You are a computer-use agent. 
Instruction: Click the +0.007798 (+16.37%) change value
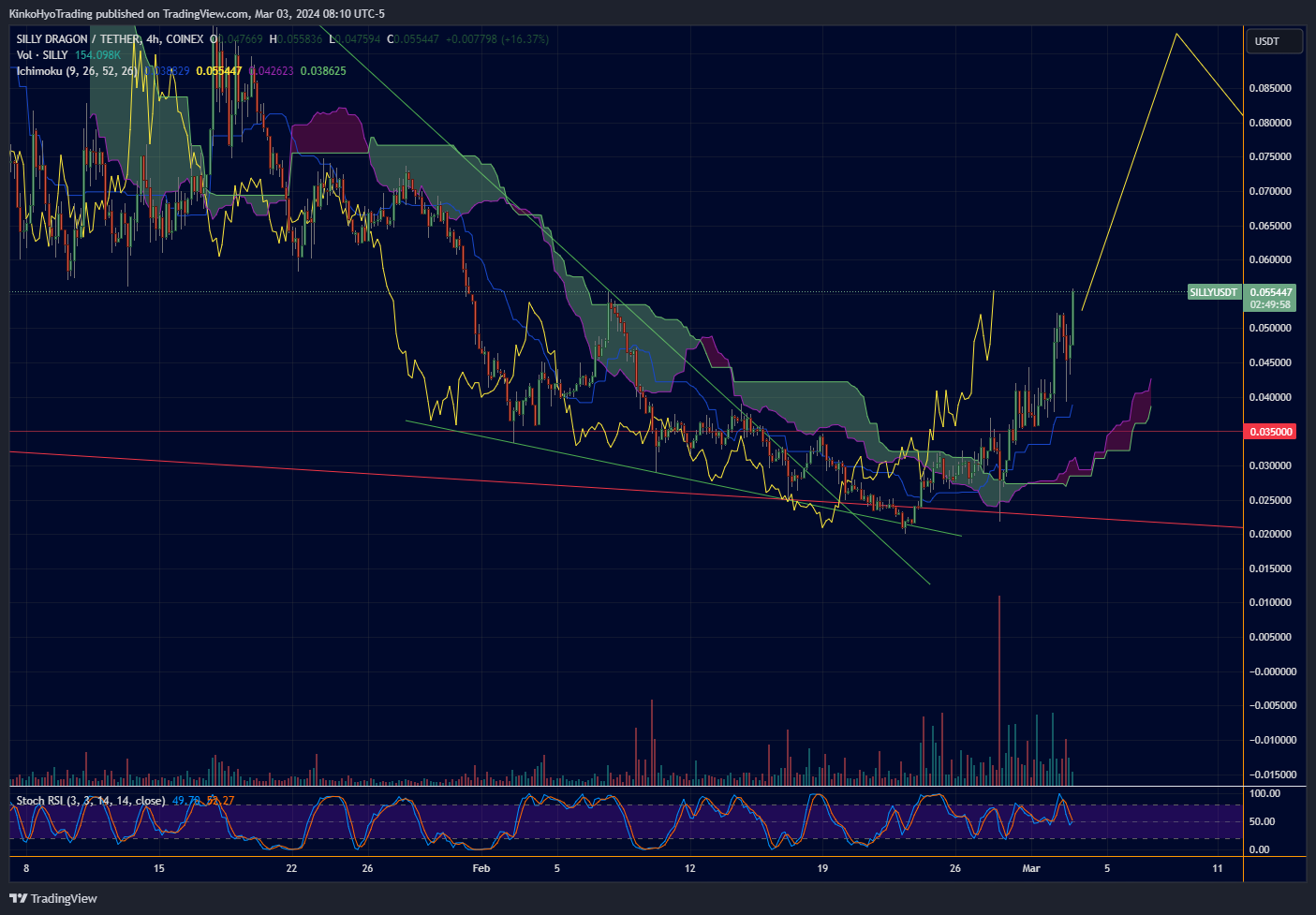coord(497,39)
